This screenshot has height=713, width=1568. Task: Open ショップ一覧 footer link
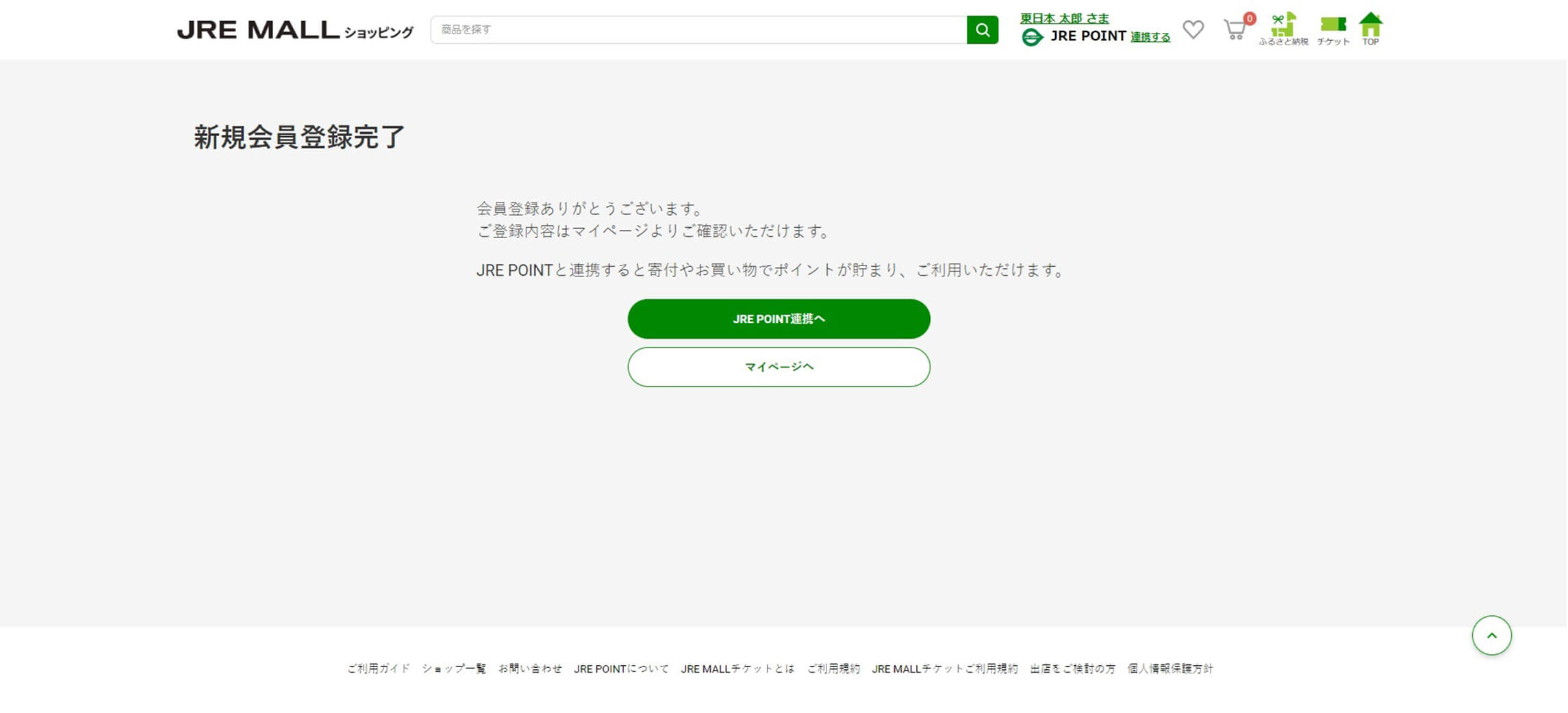(454, 669)
